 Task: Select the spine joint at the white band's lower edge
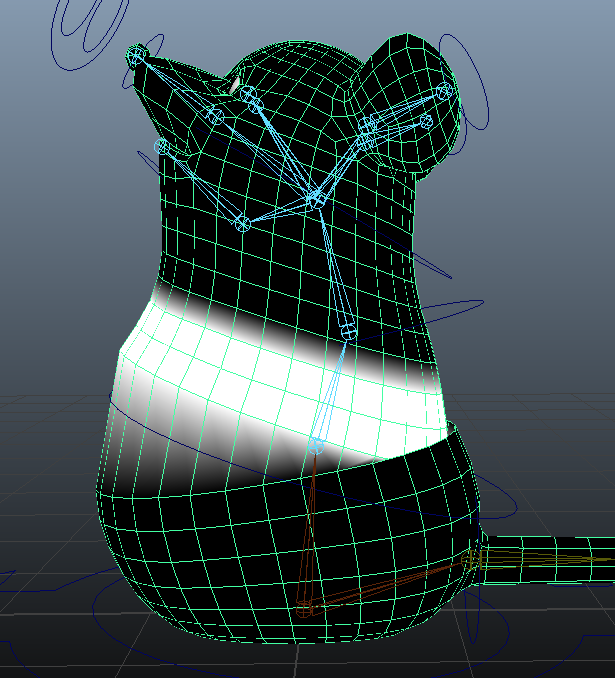point(317,444)
